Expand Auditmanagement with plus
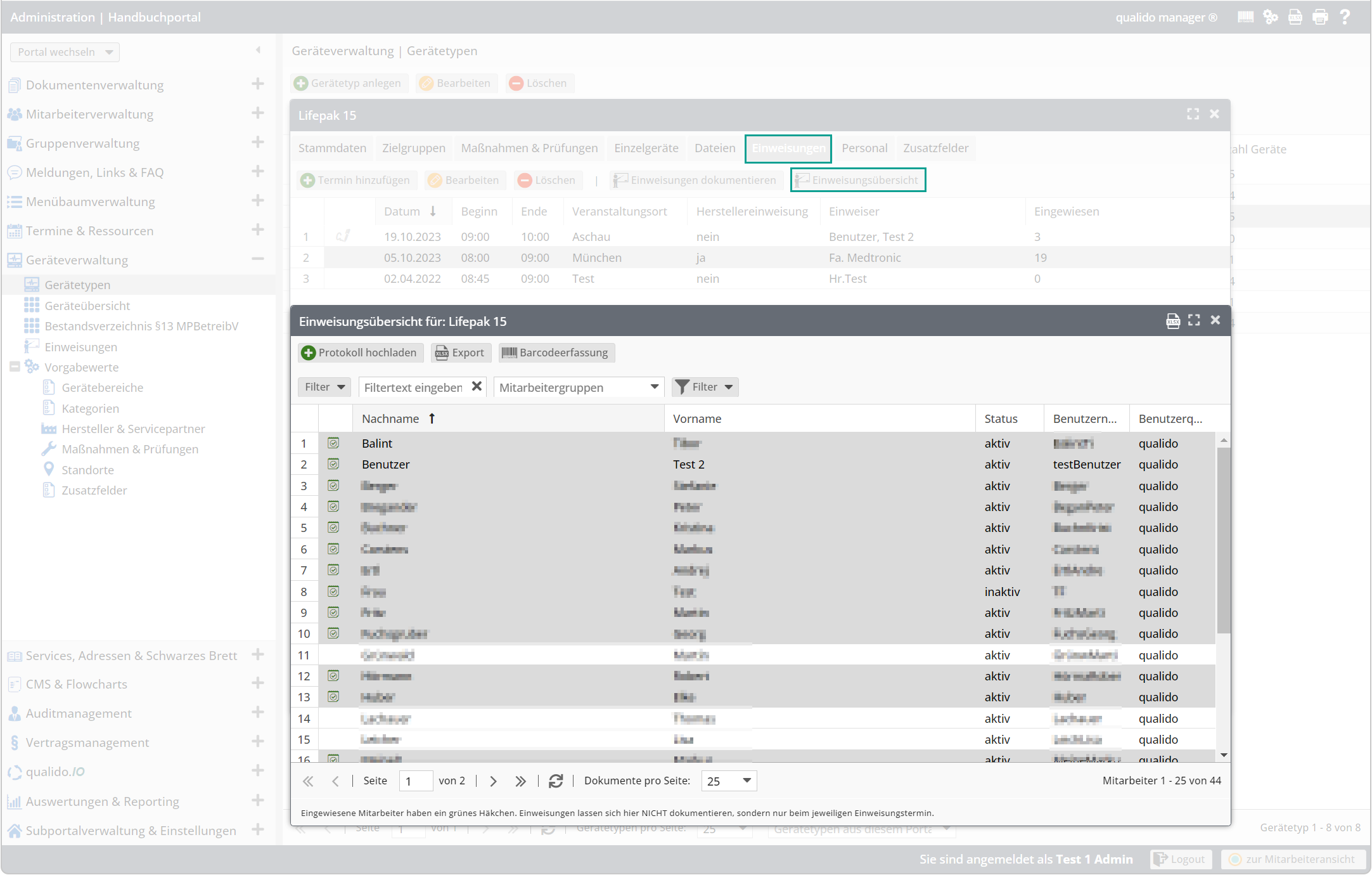This screenshot has width=1372, height=875. [257, 712]
